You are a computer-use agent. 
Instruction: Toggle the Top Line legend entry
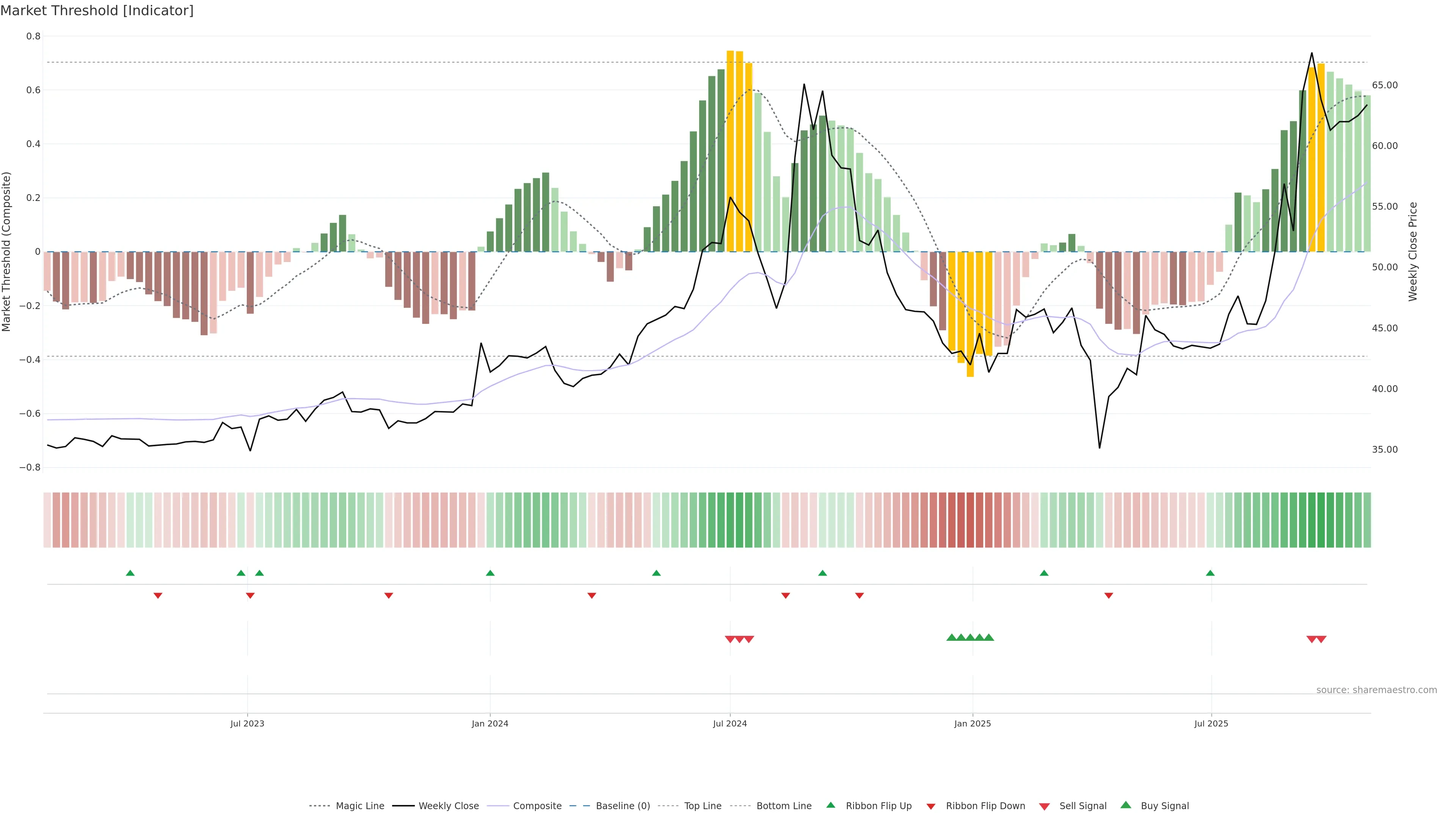[703, 806]
